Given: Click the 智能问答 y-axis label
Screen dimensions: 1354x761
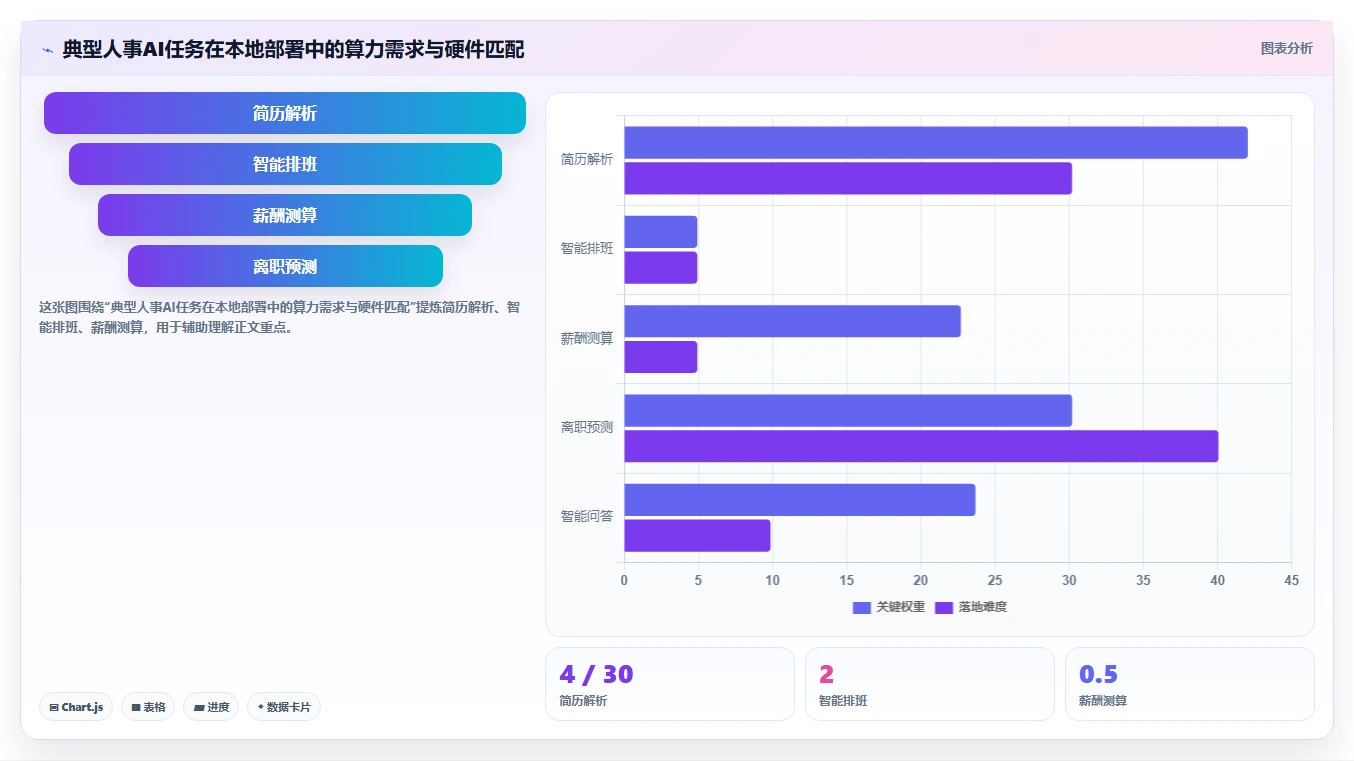Looking at the screenshot, I should pyautogui.click(x=587, y=516).
